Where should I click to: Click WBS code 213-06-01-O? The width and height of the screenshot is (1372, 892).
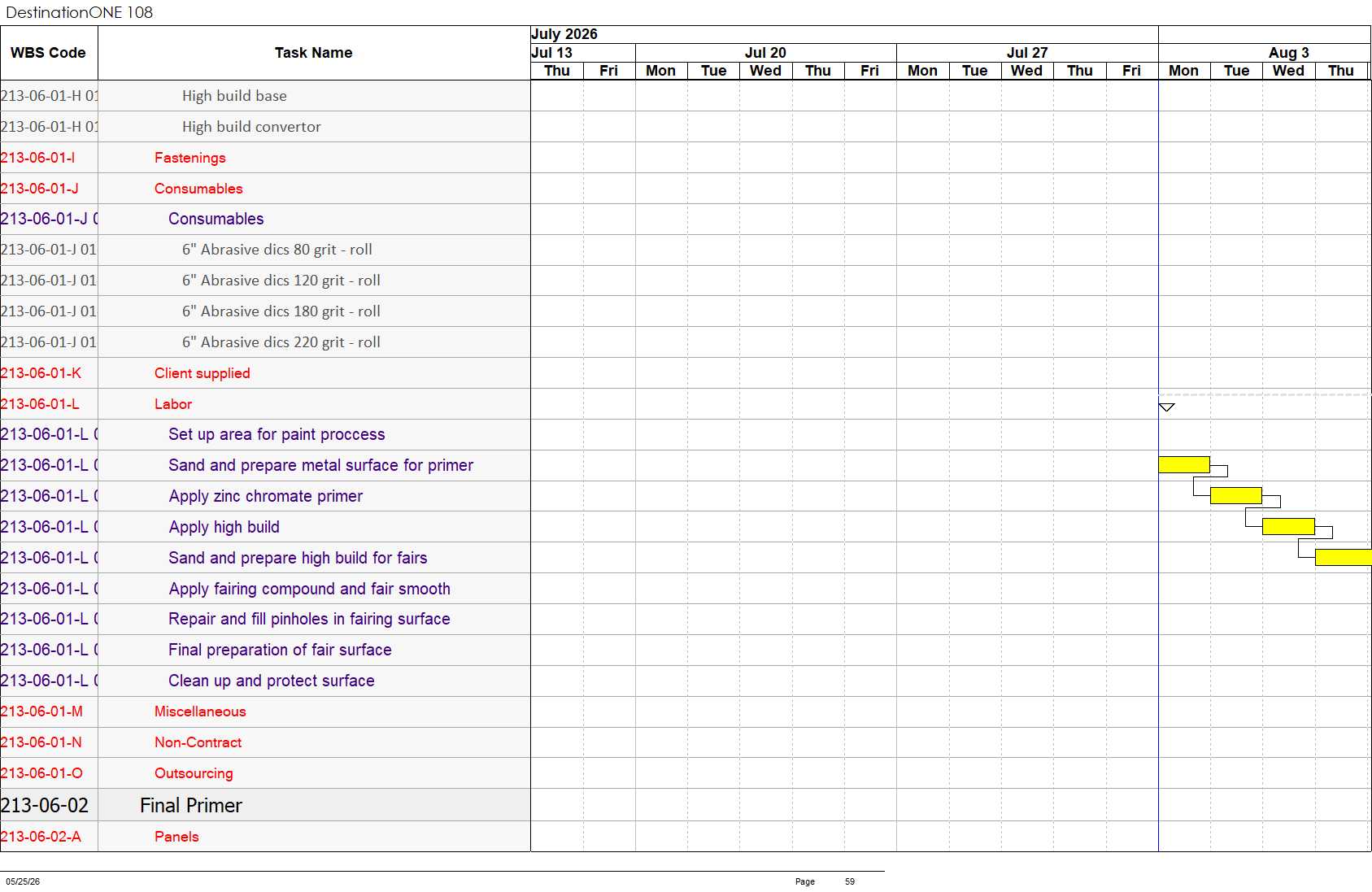41,773
